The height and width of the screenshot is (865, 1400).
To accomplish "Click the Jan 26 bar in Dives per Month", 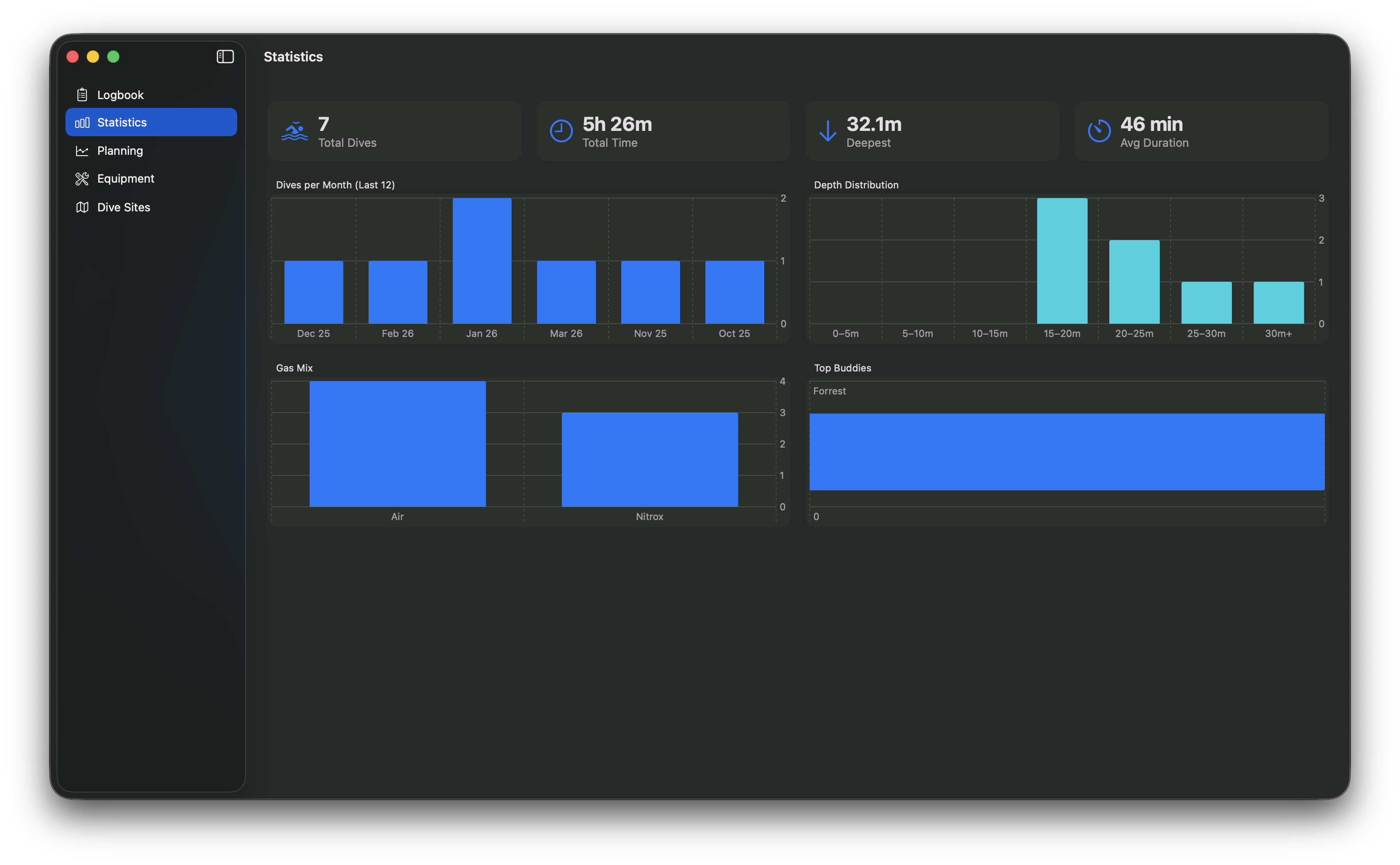I will (481, 263).
